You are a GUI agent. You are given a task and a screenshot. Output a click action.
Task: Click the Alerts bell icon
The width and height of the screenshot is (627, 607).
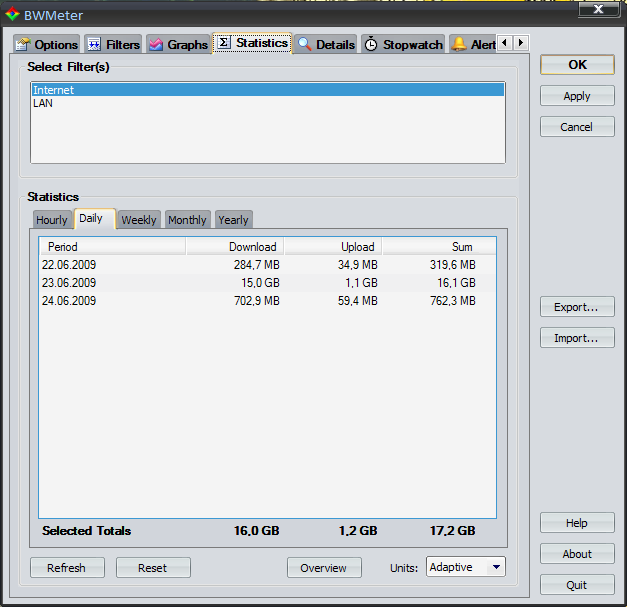(459, 44)
